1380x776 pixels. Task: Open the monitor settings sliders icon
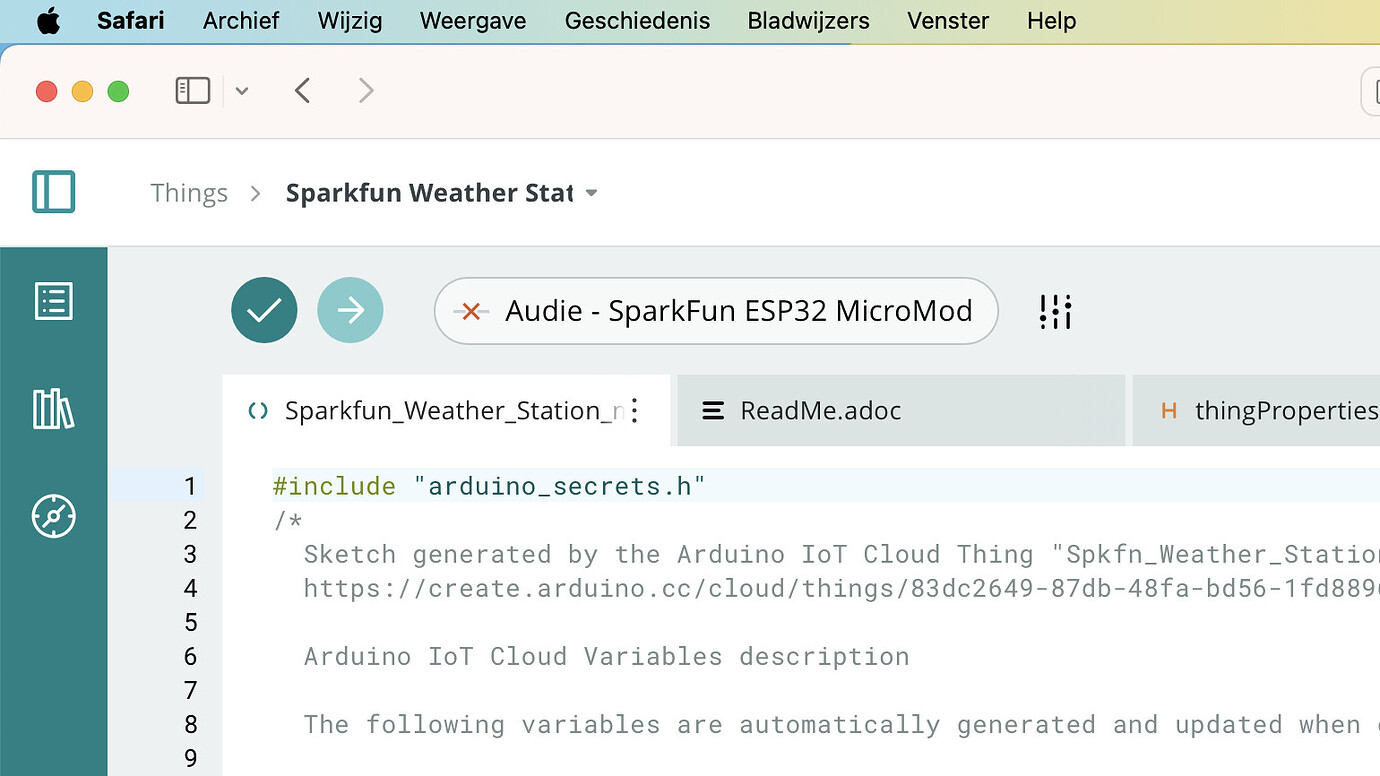(x=1055, y=311)
